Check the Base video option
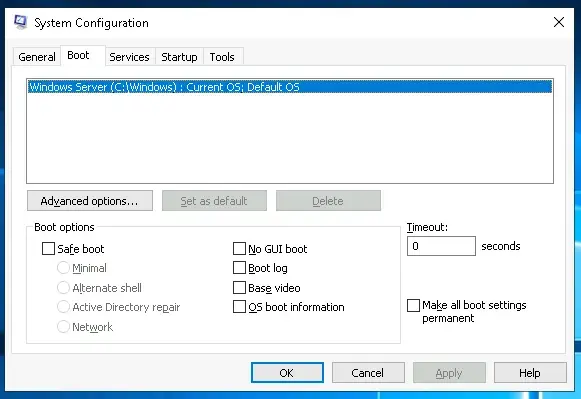 pos(239,288)
